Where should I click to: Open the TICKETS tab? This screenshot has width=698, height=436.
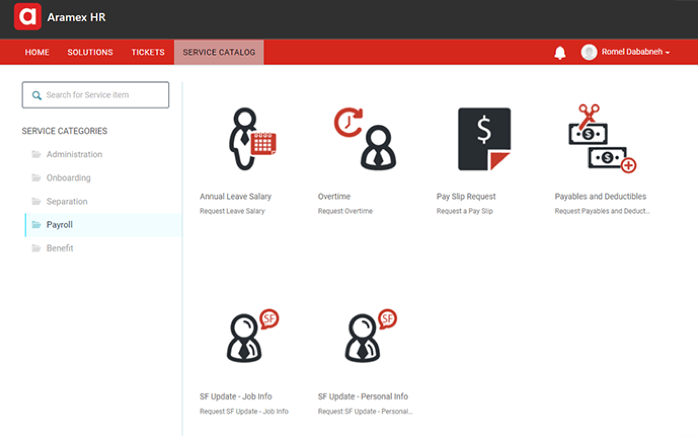(148, 52)
